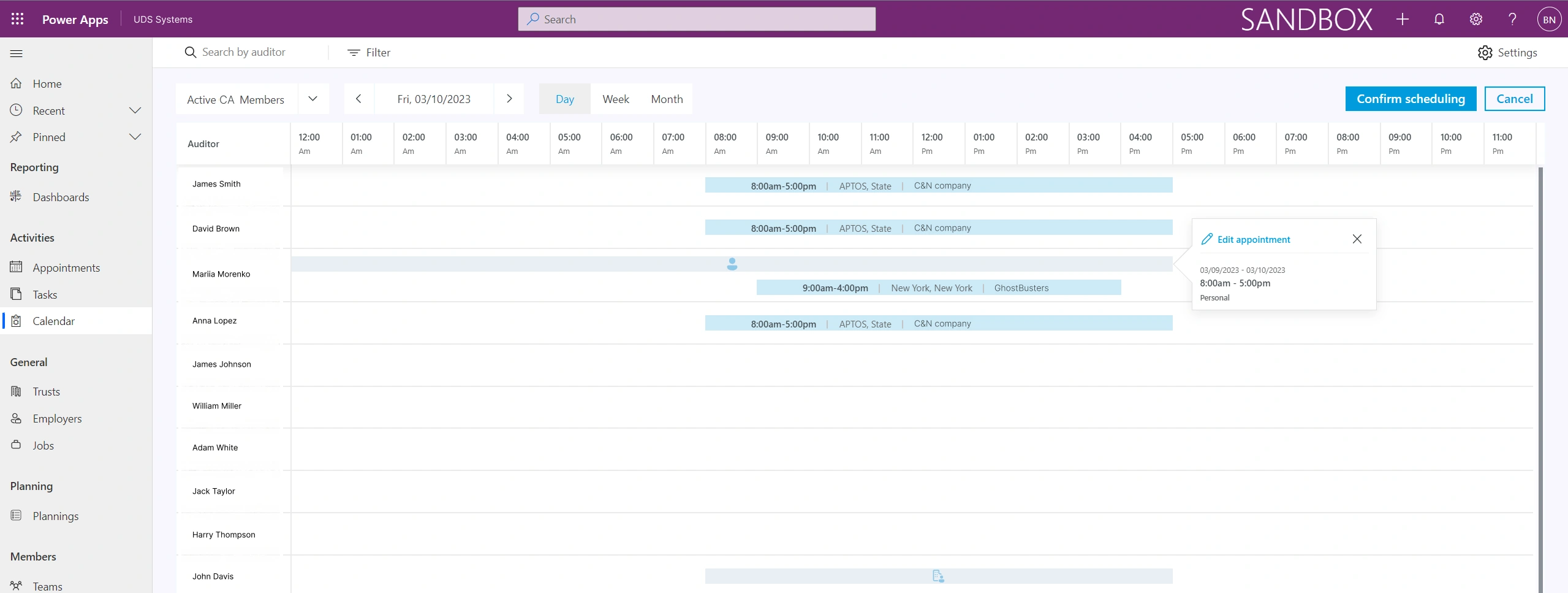
Task: Expand the Recent section in the sidebar
Action: (x=135, y=110)
